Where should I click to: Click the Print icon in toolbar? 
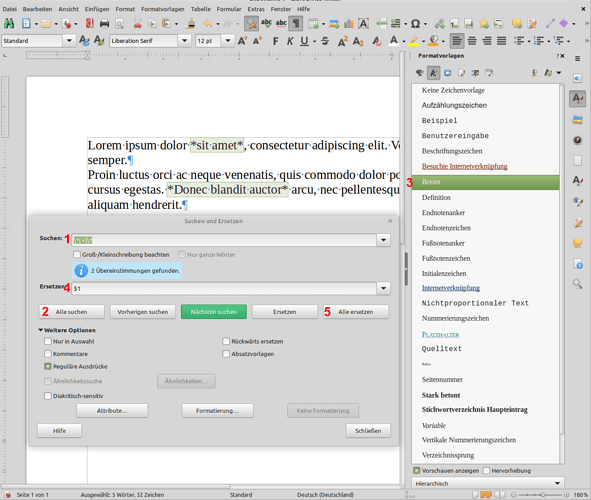[104, 24]
